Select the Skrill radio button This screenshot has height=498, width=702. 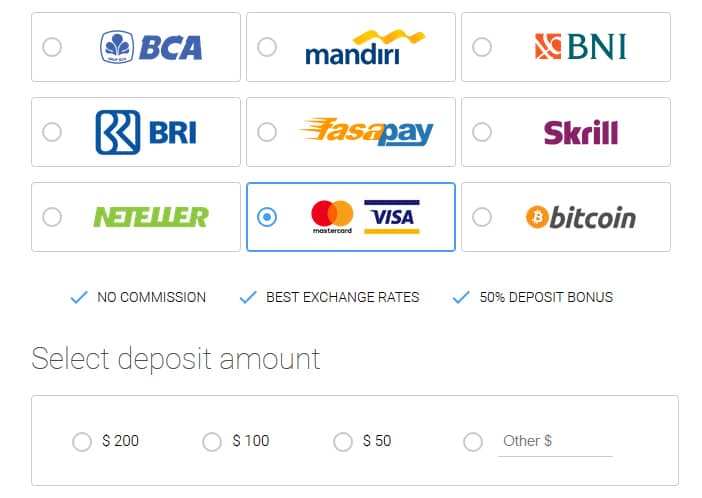point(481,132)
